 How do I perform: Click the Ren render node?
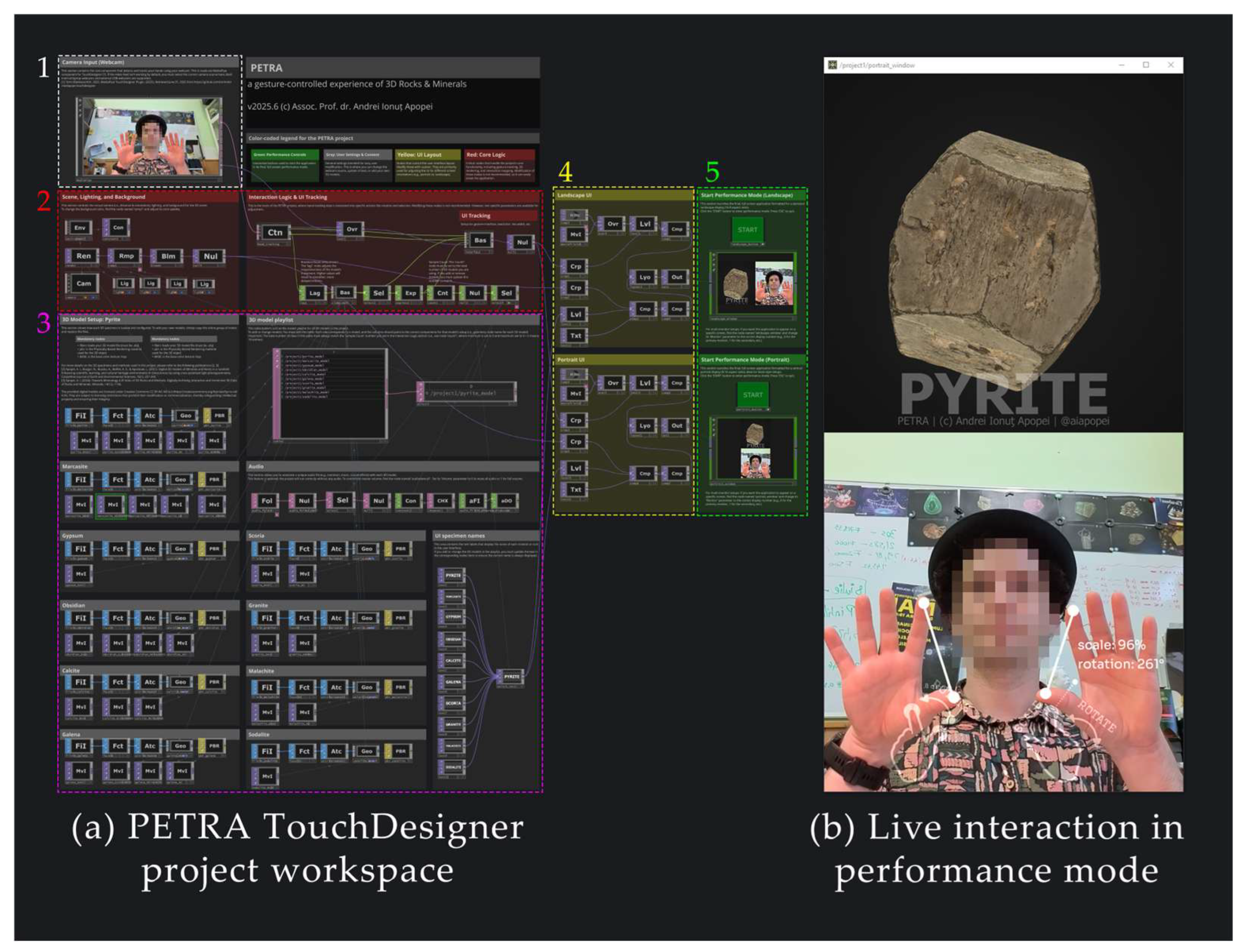(x=83, y=256)
